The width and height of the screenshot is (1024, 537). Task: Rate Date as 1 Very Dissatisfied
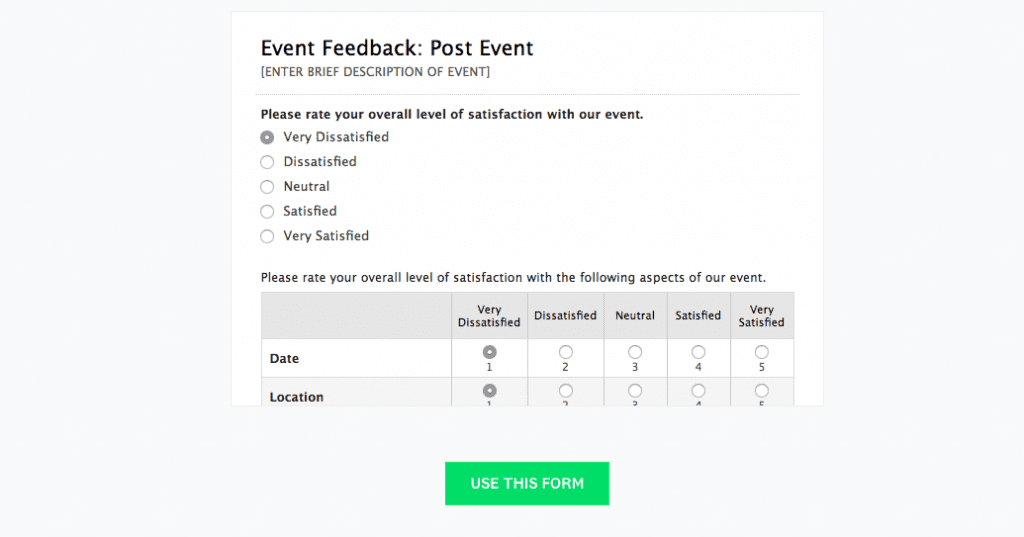[x=489, y=352]
